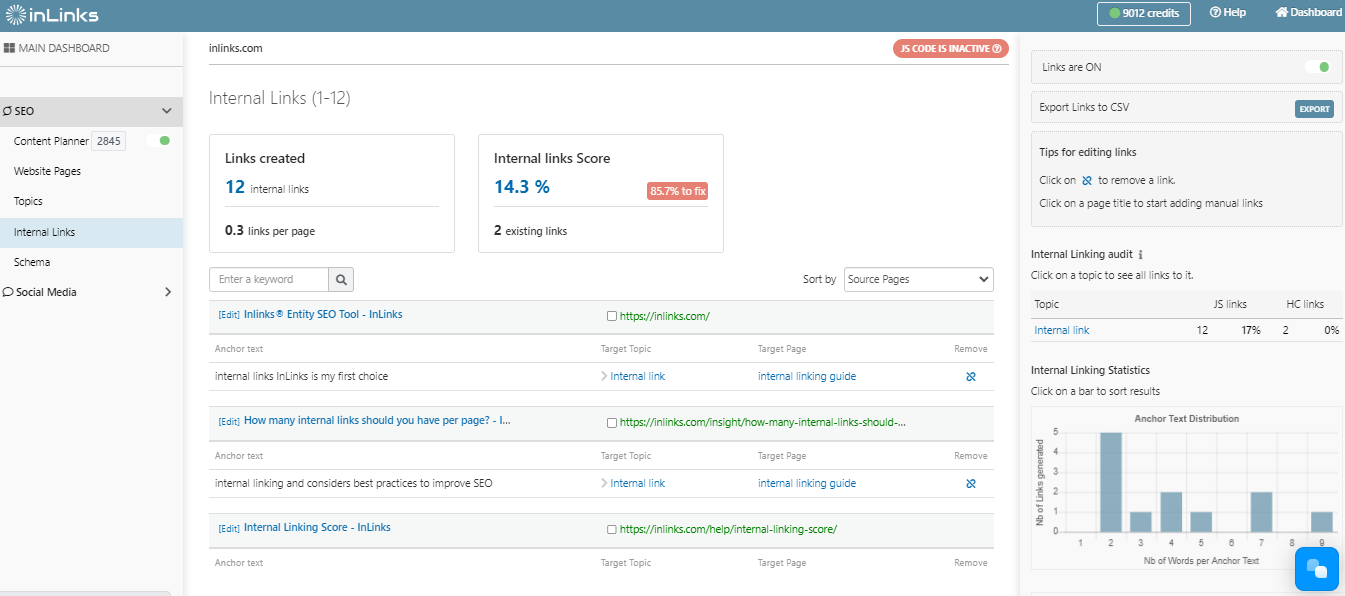Image resolution: width=1345 pixels, height=596 pixels.
Task: Open Website Pages section
Action: tap(47, 171)
